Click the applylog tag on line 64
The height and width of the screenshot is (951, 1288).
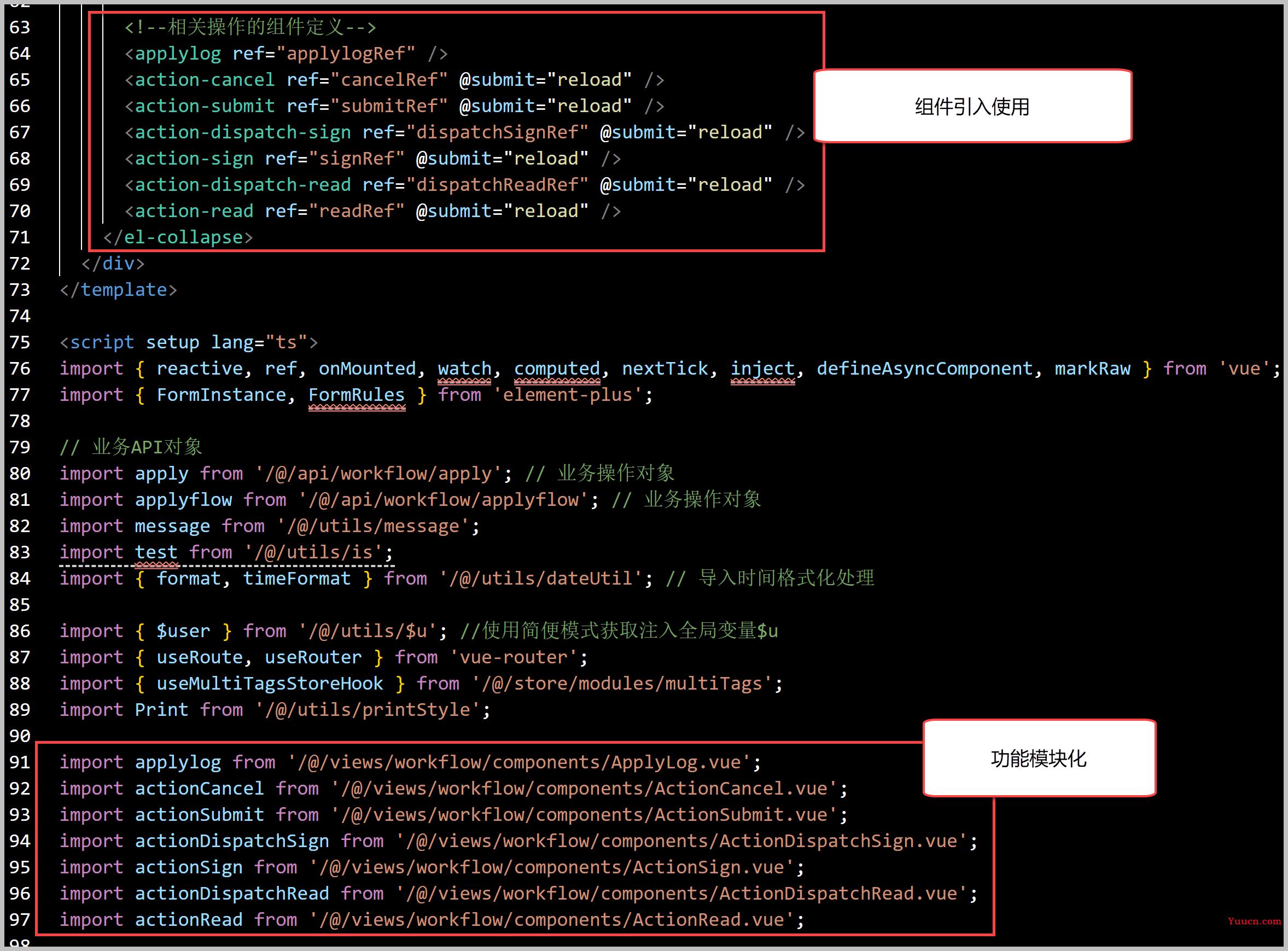(178, 54)
